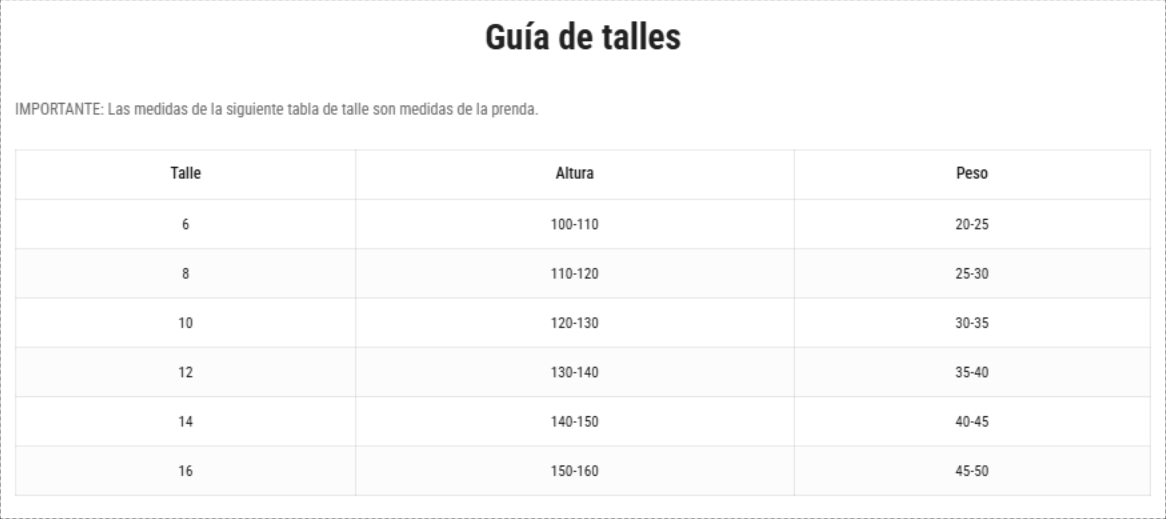Image resolution: width=1166 pixels, height=519 pixels.
Task: Select the height value 130-140
Action: (574, 372)
